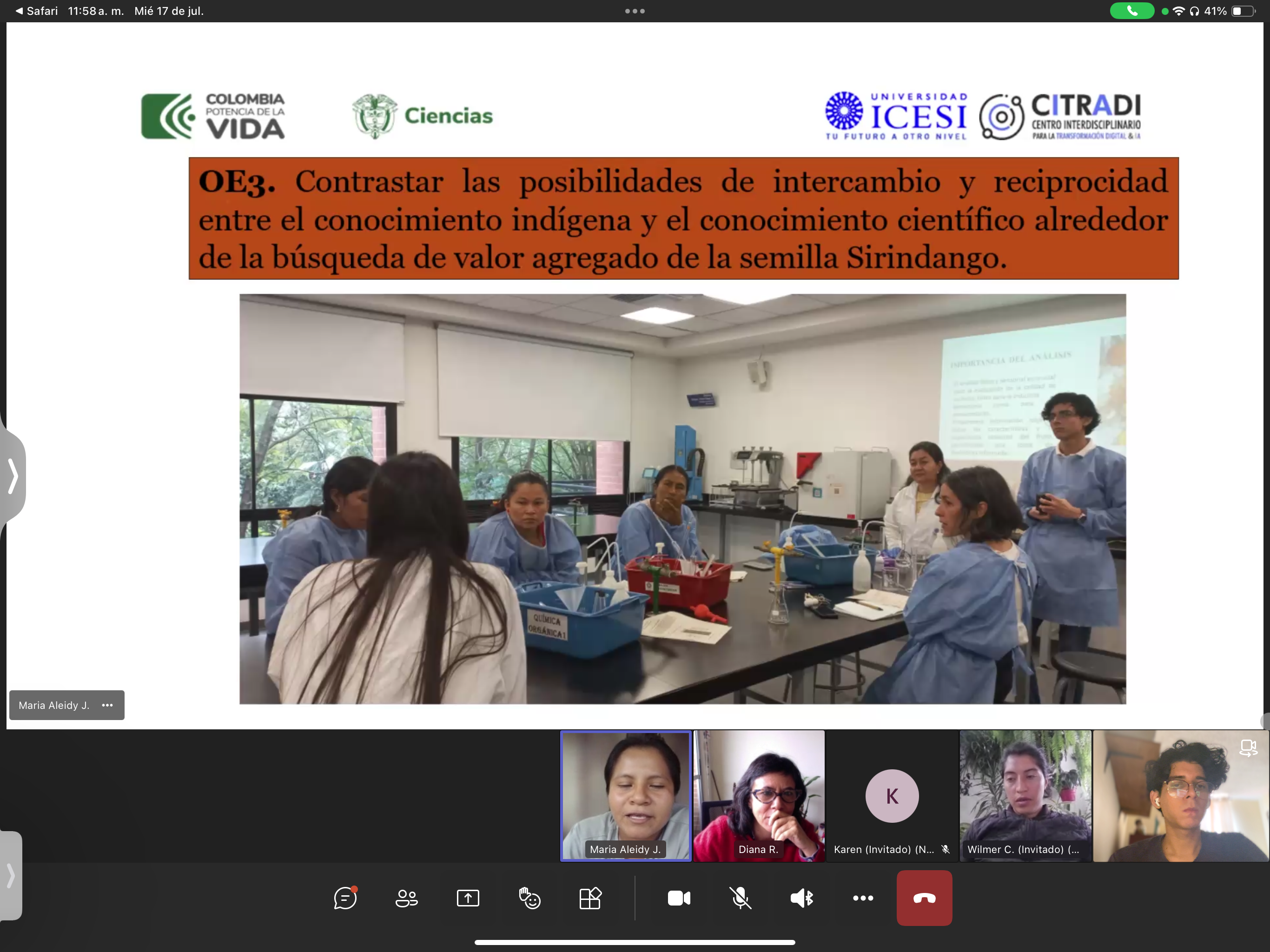The height and width of the screenshot is (952, 1270).
Task: Tap the Bluetooth speaker audio icon
Action: point(801,898)
